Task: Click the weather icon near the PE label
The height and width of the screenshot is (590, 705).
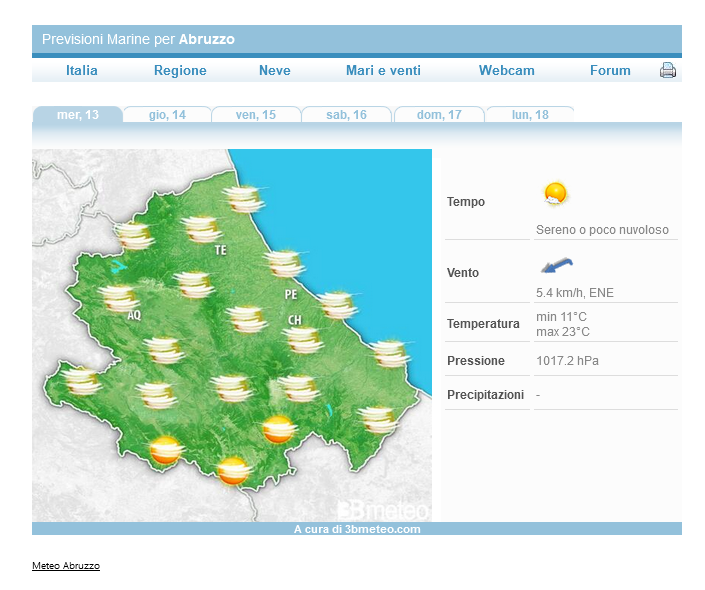Action: point(284,263)
